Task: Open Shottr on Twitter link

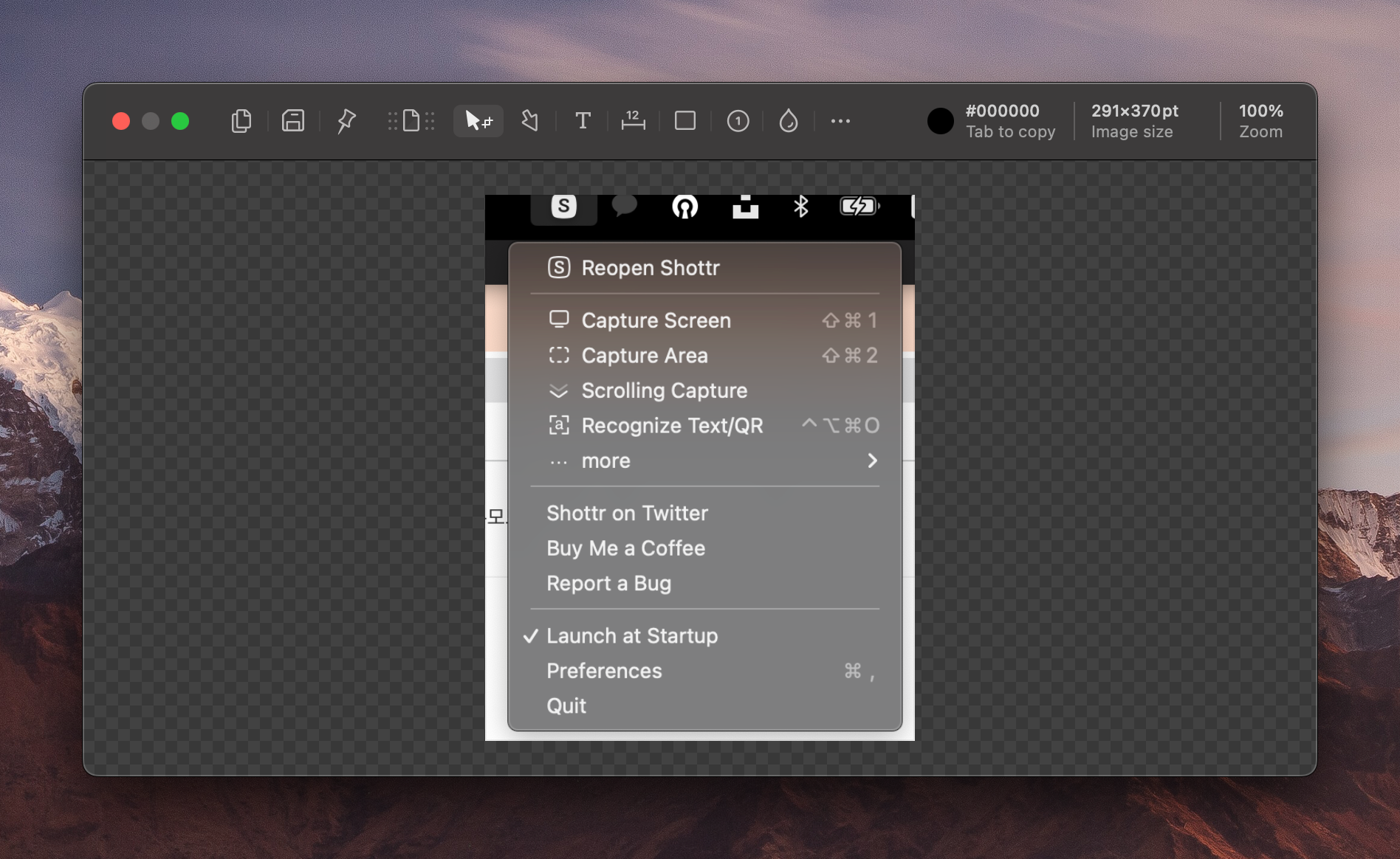Action: (705, 514)
